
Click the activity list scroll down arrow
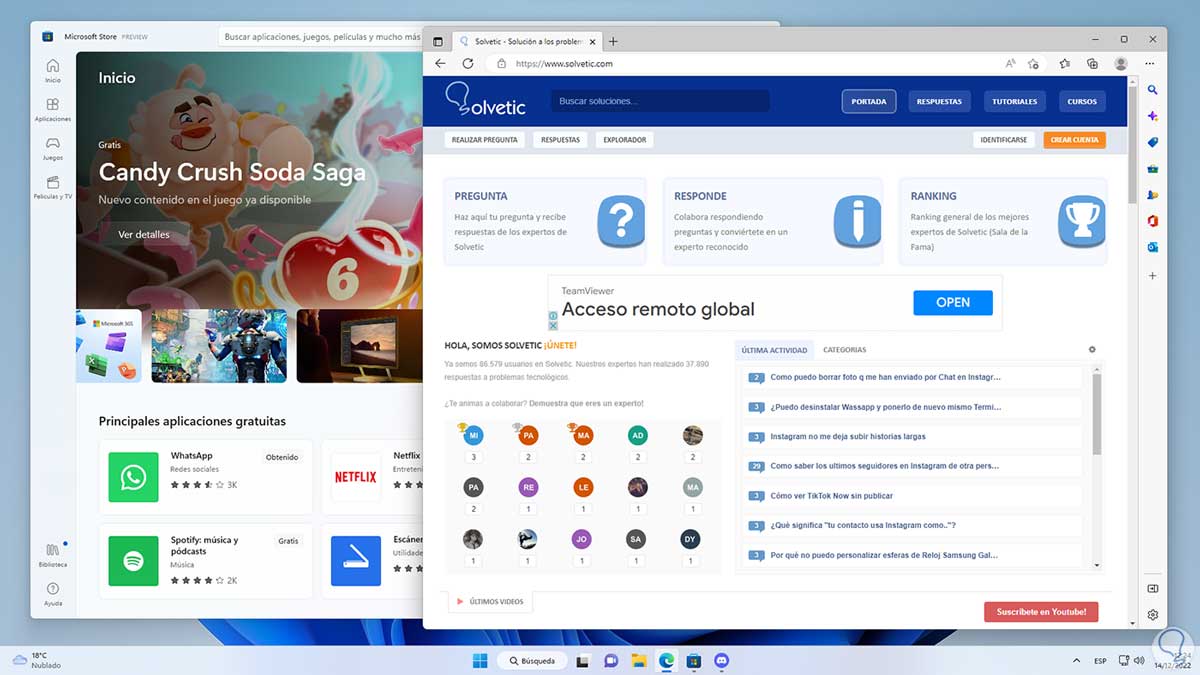(1097, 566)
